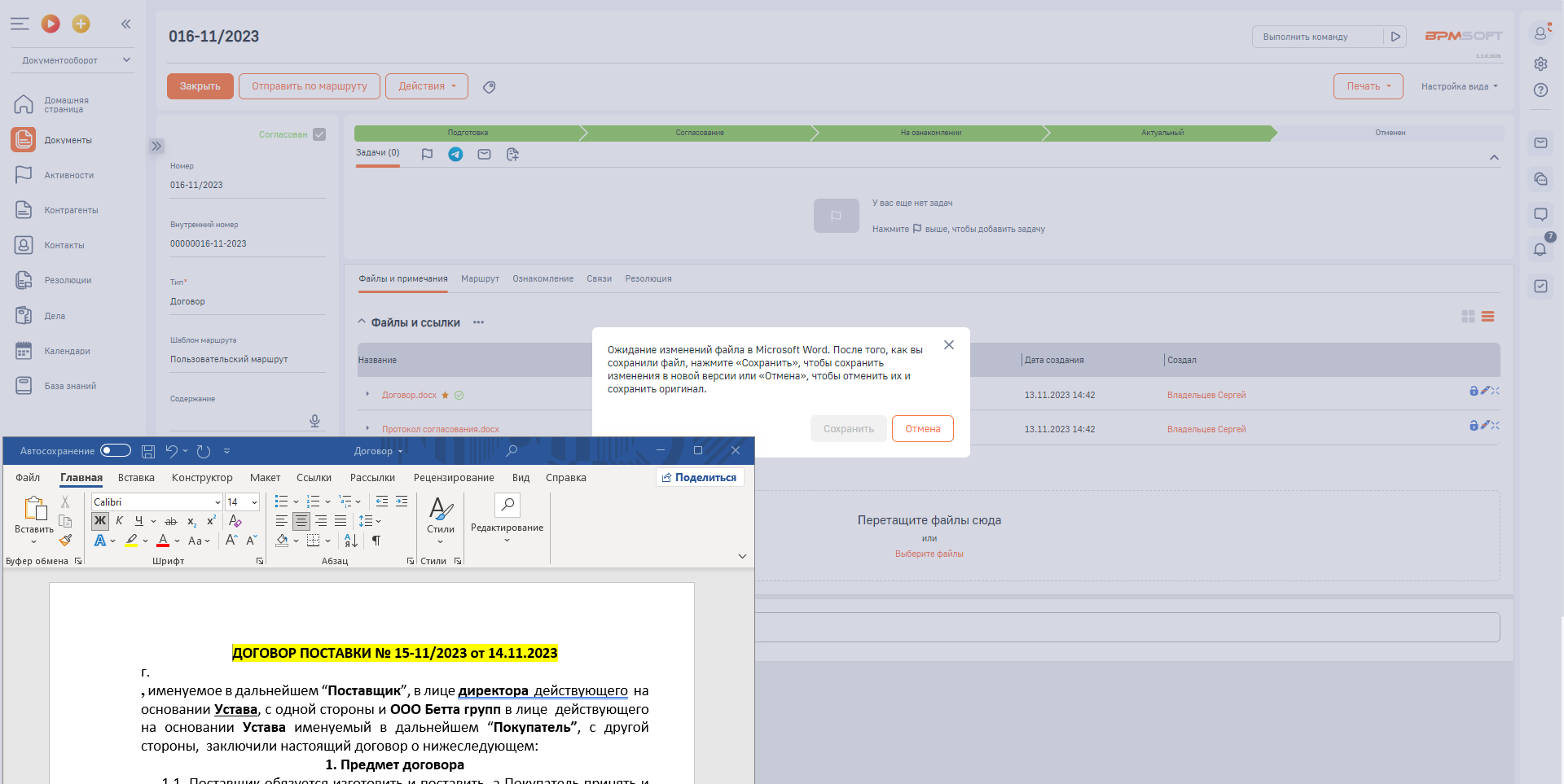Open the font size 14 dropdown

[254, 502]
